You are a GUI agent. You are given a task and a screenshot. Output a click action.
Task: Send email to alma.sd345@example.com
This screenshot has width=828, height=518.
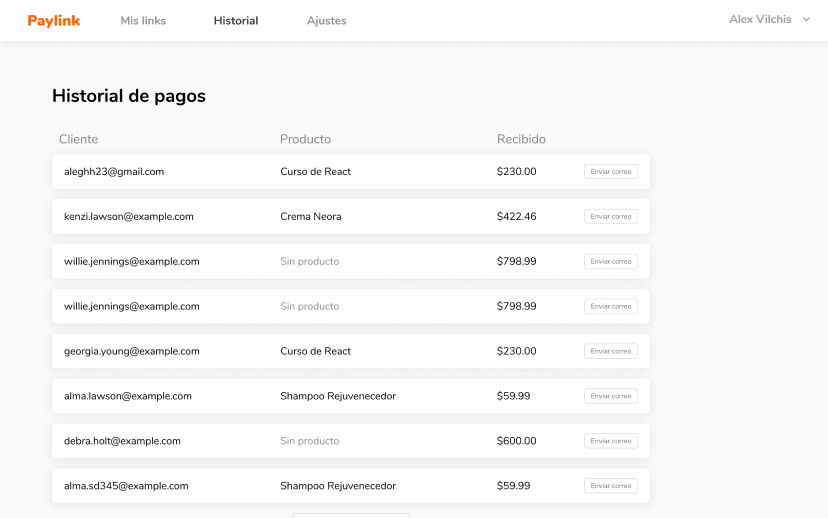[x=611, y=486]
